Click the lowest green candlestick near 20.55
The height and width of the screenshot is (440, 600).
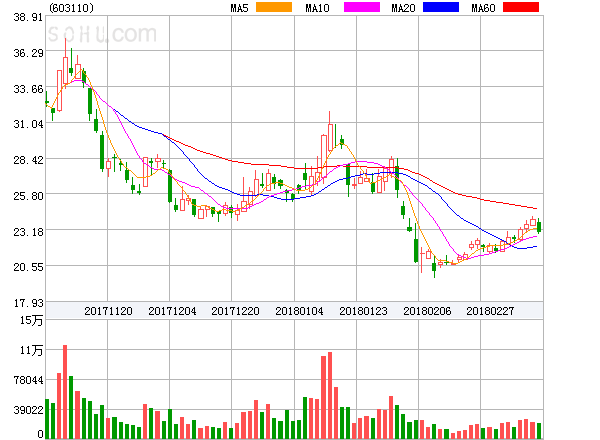[434, 267]
